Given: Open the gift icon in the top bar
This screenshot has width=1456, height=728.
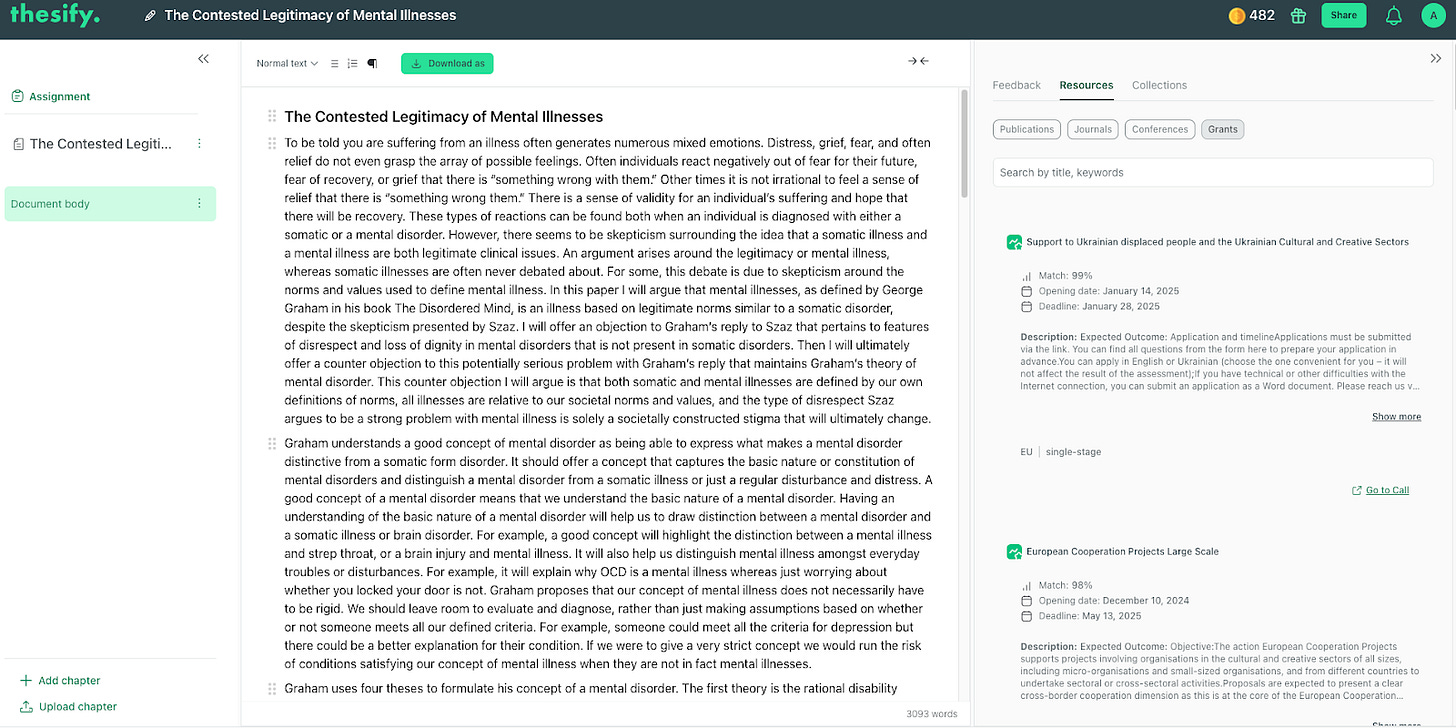Looking at the screenshot, I should coord(1297,15).
